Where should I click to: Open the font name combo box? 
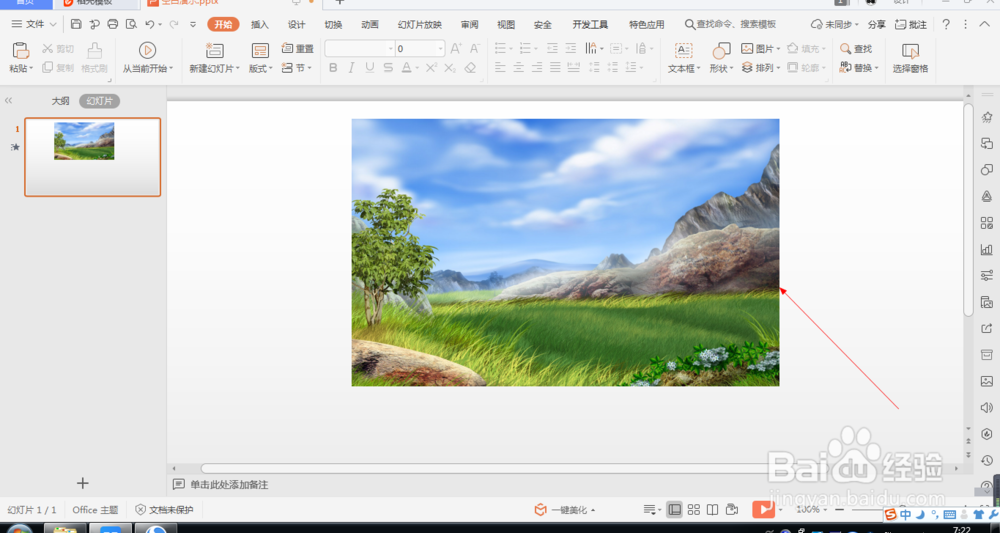360,48
